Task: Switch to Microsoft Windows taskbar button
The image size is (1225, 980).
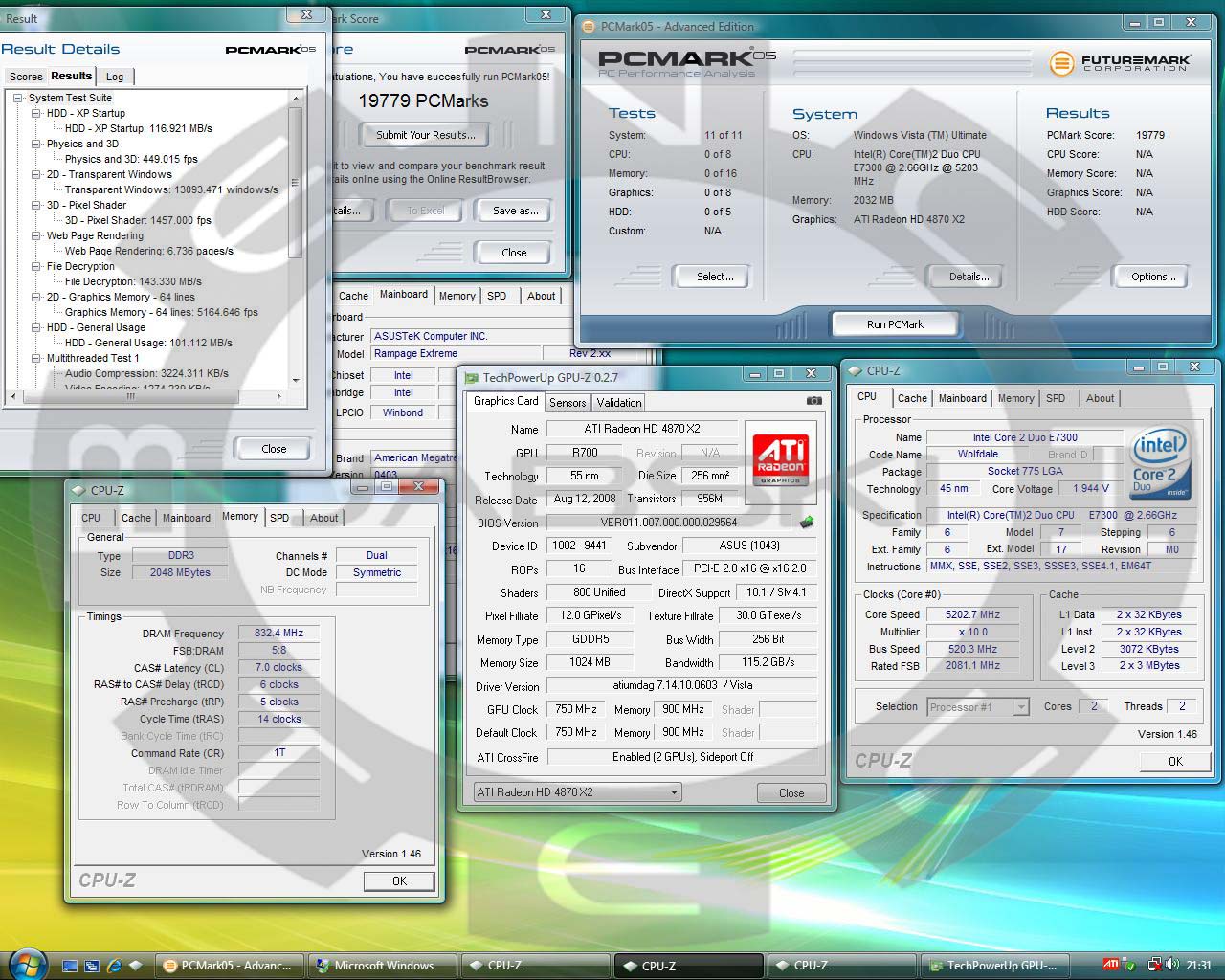Action: pos(383,966)
